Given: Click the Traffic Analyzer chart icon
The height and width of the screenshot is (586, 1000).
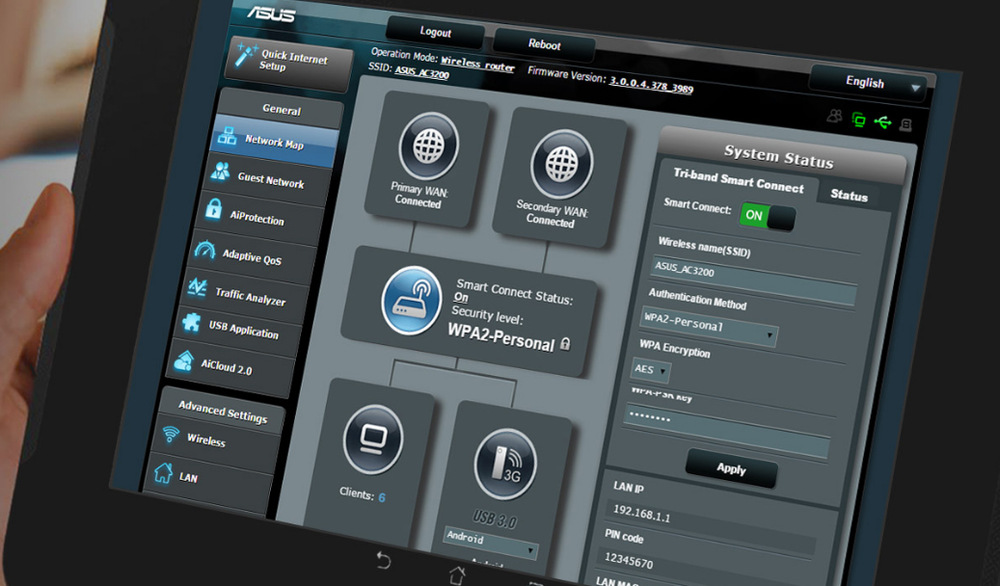Looking at the screenshot, I should tap(196, 288).
